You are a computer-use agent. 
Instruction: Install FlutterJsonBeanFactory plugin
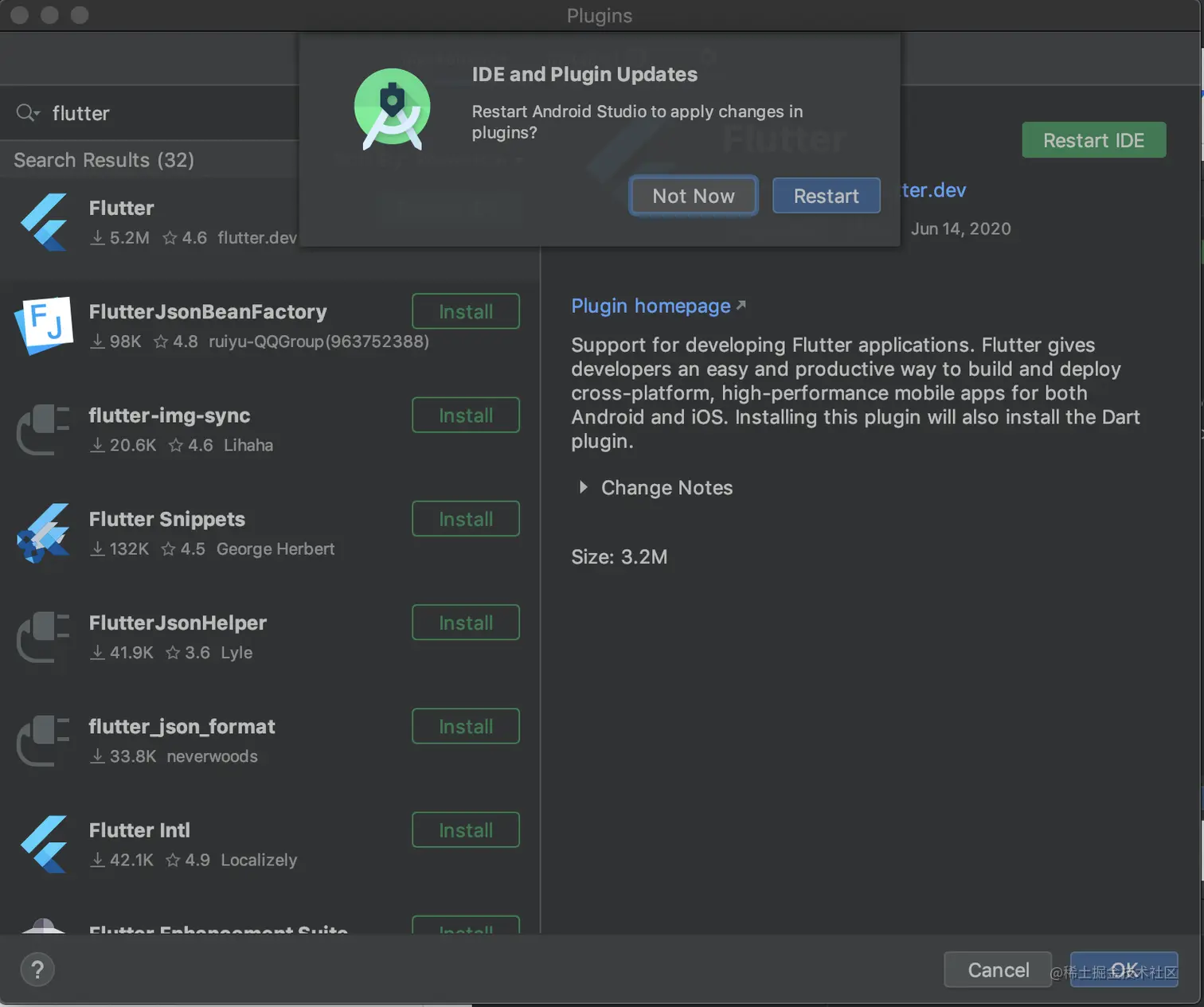[x=466, y=311]
